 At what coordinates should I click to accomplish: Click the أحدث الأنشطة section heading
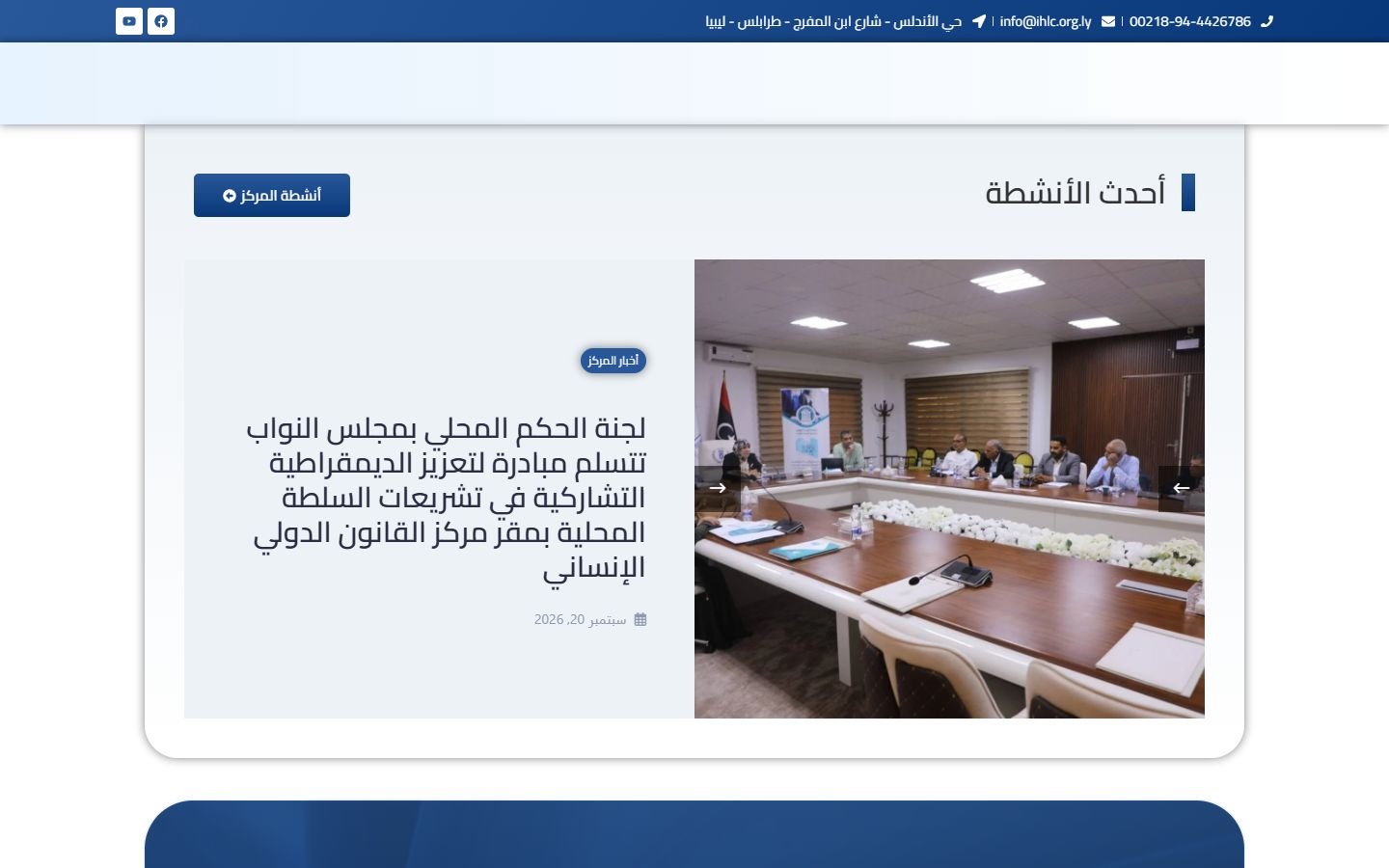tap(1076, 193)
